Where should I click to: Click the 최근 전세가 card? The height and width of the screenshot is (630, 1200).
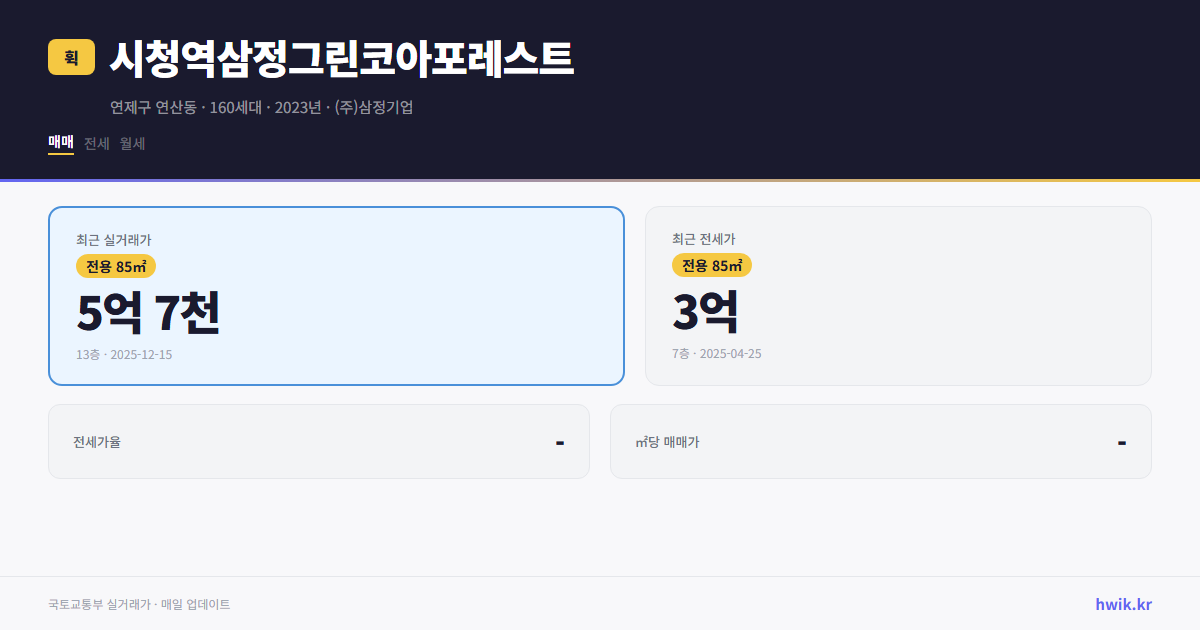898,295
